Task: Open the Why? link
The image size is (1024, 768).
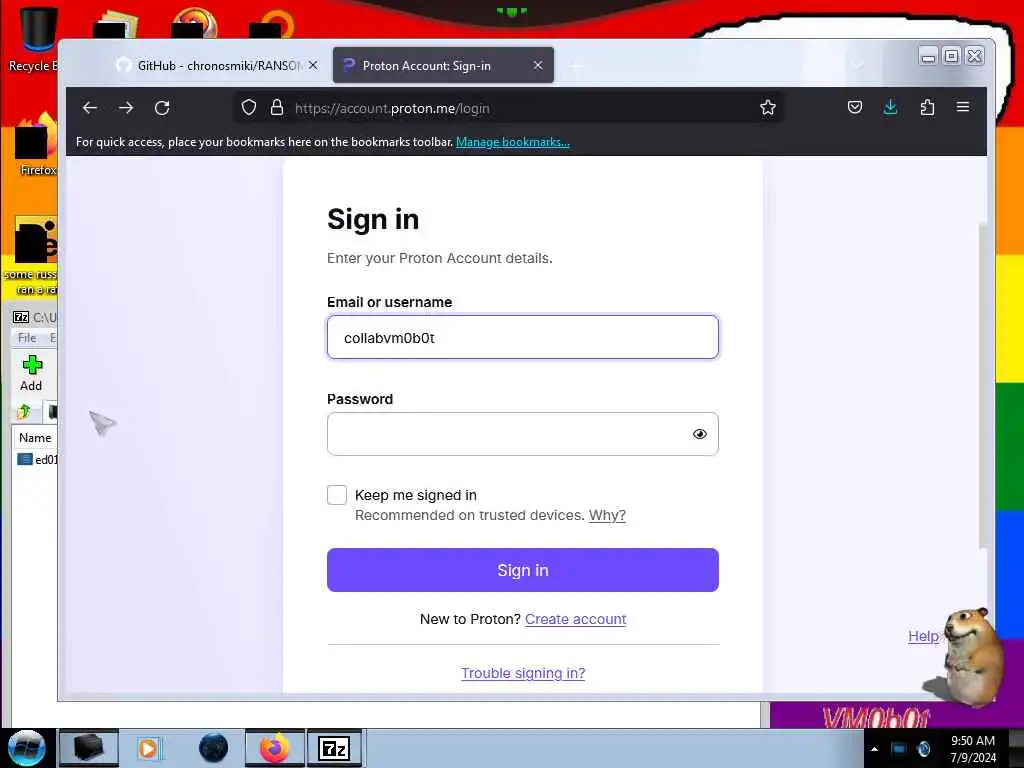Action: pyautogui.click(x=607, y=515)
